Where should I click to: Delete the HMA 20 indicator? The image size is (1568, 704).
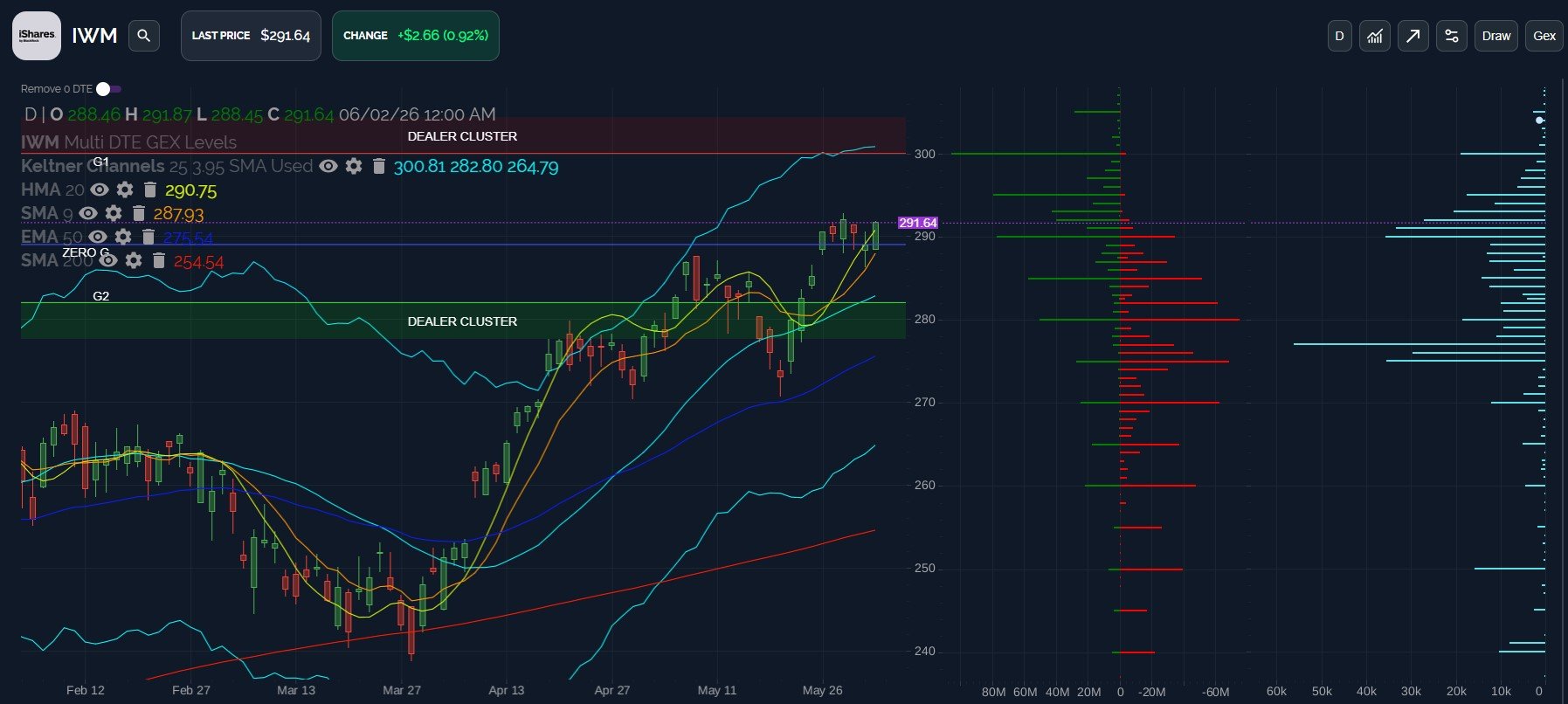click(x=149, y=190)
